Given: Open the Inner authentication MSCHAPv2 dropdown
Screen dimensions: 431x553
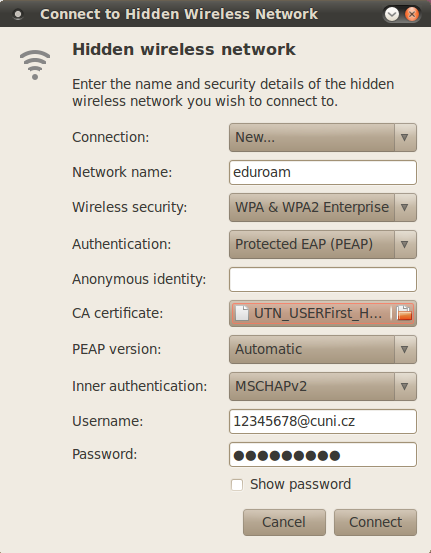Looking at the screenshot, I should click(323, 387).
